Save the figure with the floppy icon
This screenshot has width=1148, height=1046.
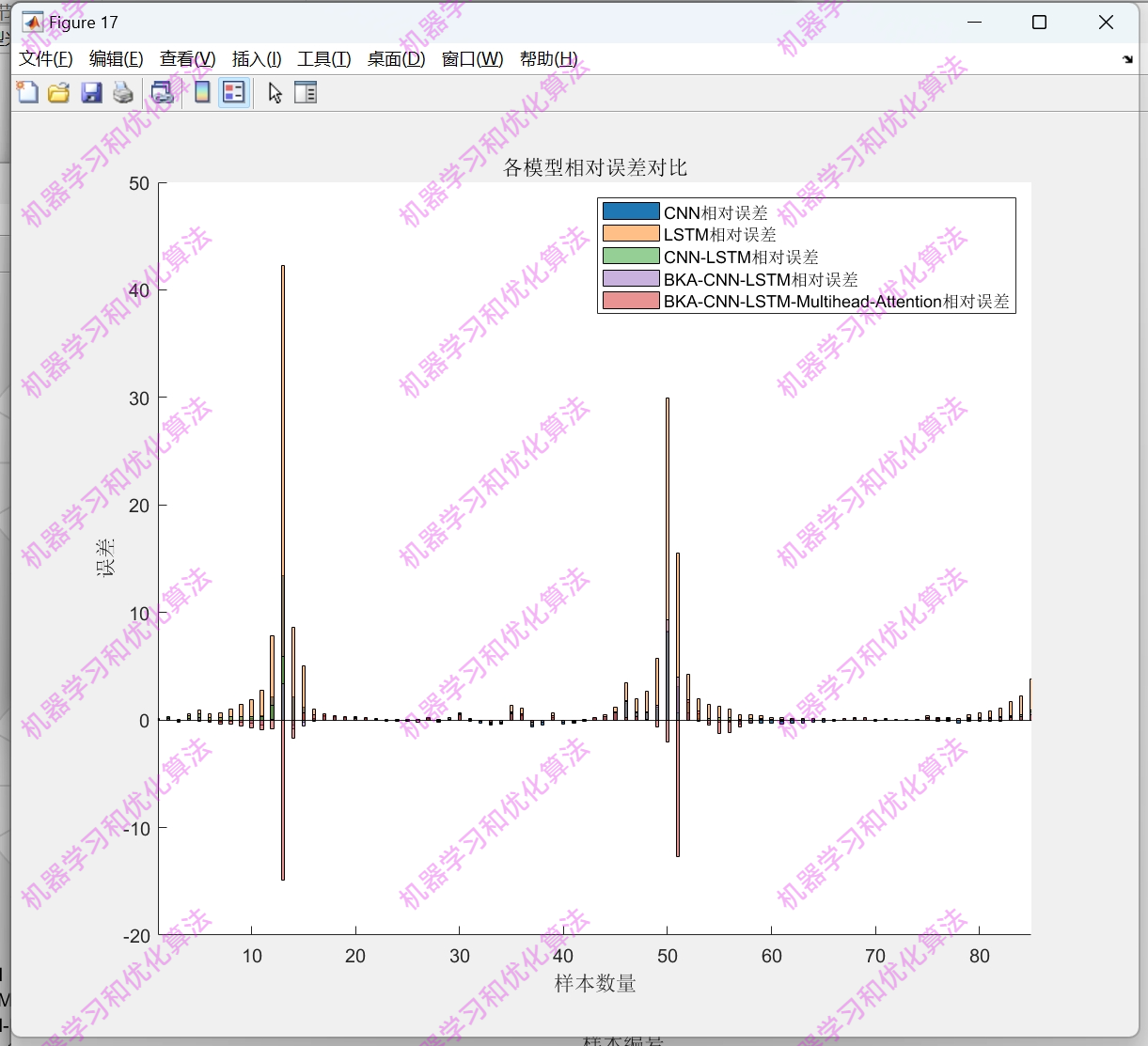pos(91,92)
